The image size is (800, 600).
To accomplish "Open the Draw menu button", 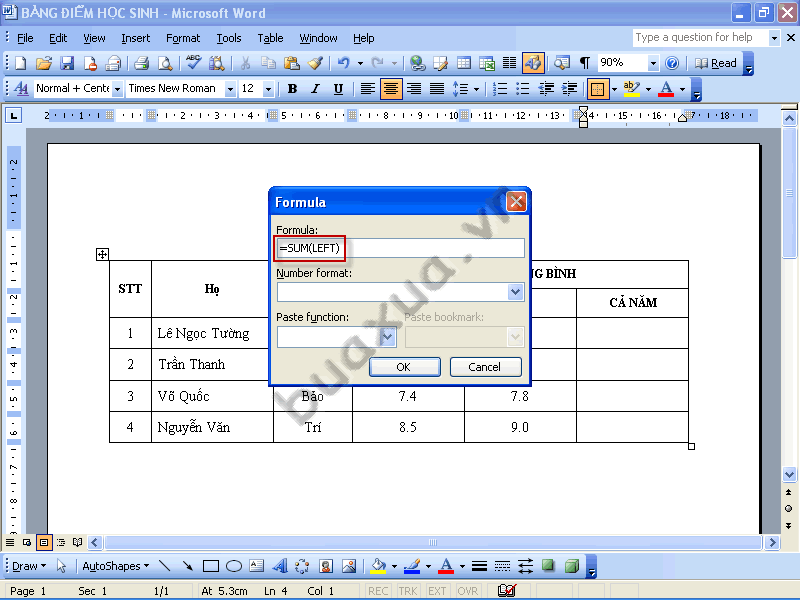I will (29, 566).
